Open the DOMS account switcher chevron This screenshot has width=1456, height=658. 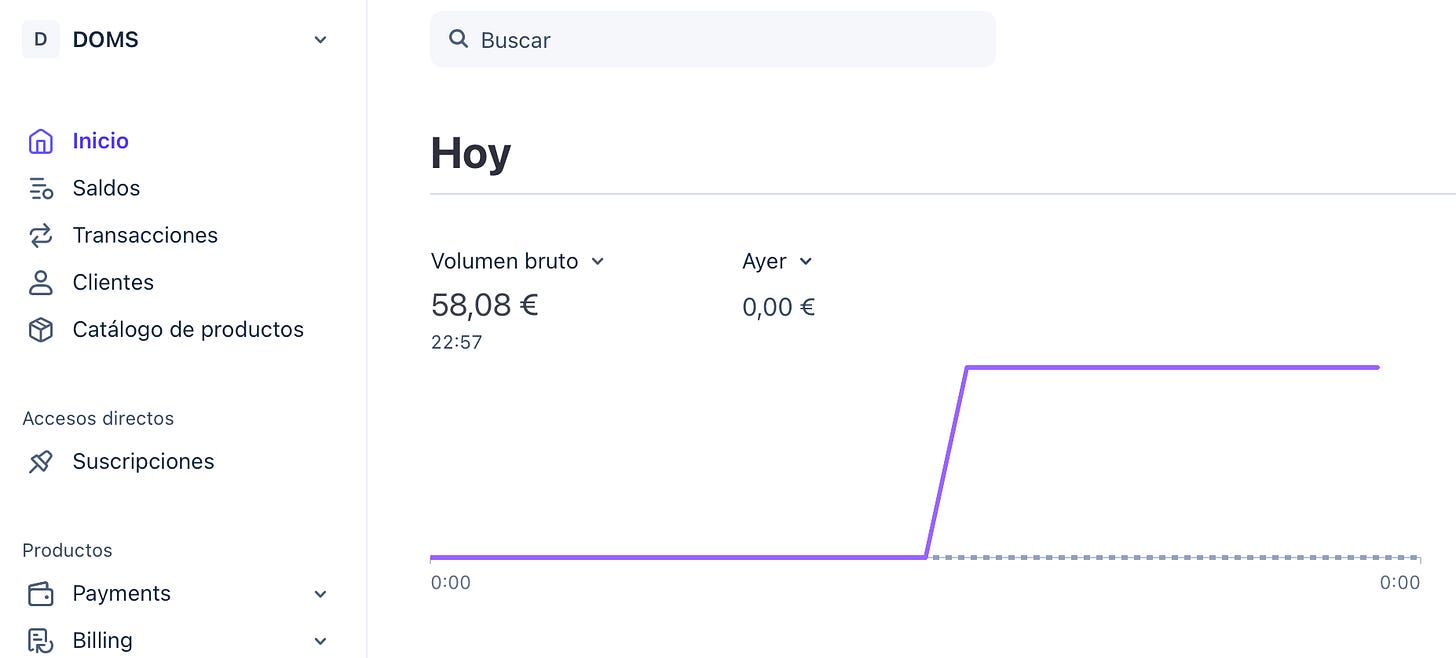coord(320,40)
